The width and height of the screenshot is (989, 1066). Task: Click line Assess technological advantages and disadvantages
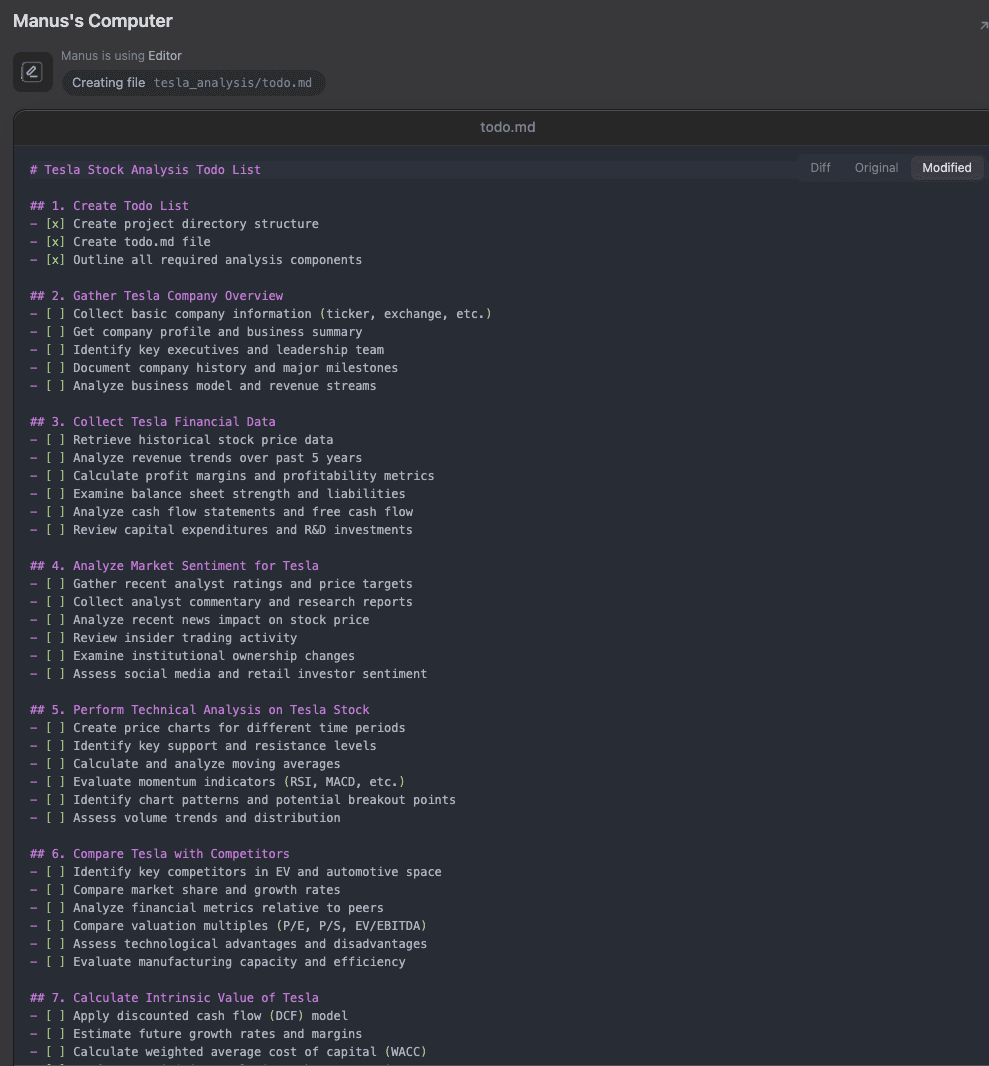(250, 944)
